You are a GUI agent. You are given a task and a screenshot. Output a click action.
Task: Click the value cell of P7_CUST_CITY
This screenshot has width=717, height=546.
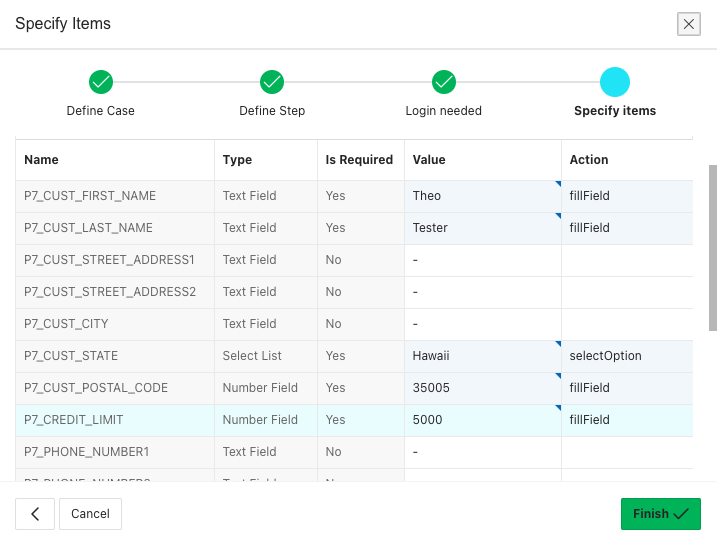pyautogui.click(x=483, y=324)
